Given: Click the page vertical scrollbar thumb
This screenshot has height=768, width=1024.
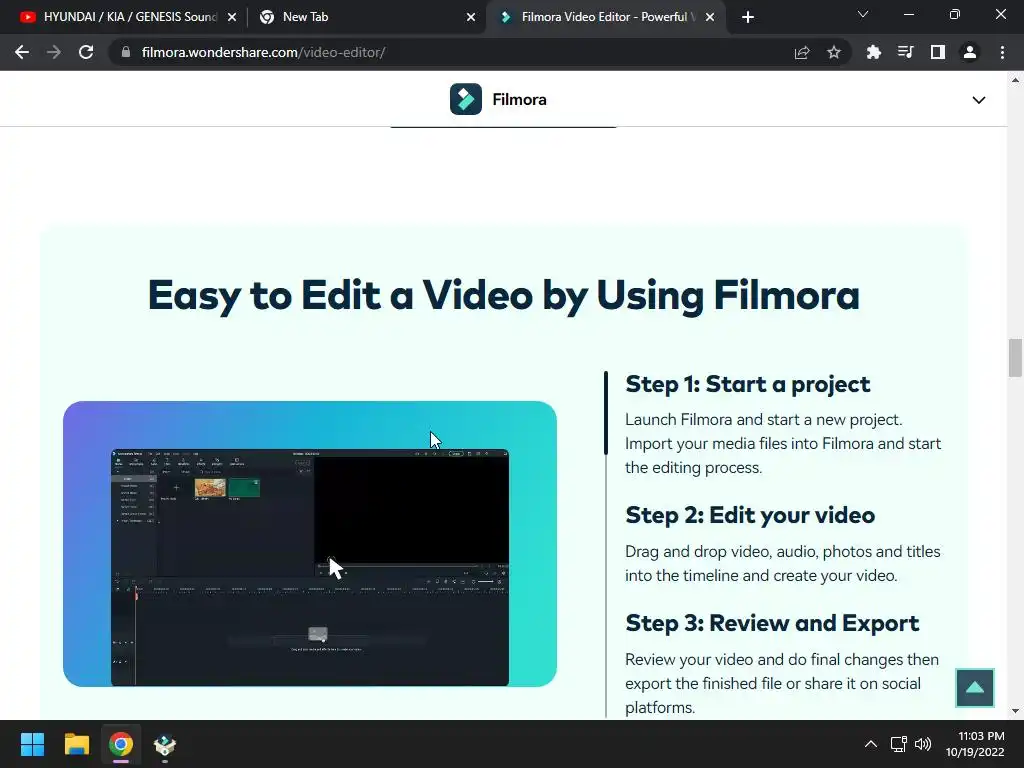Looking at the screenshot, I should 1015,358.
